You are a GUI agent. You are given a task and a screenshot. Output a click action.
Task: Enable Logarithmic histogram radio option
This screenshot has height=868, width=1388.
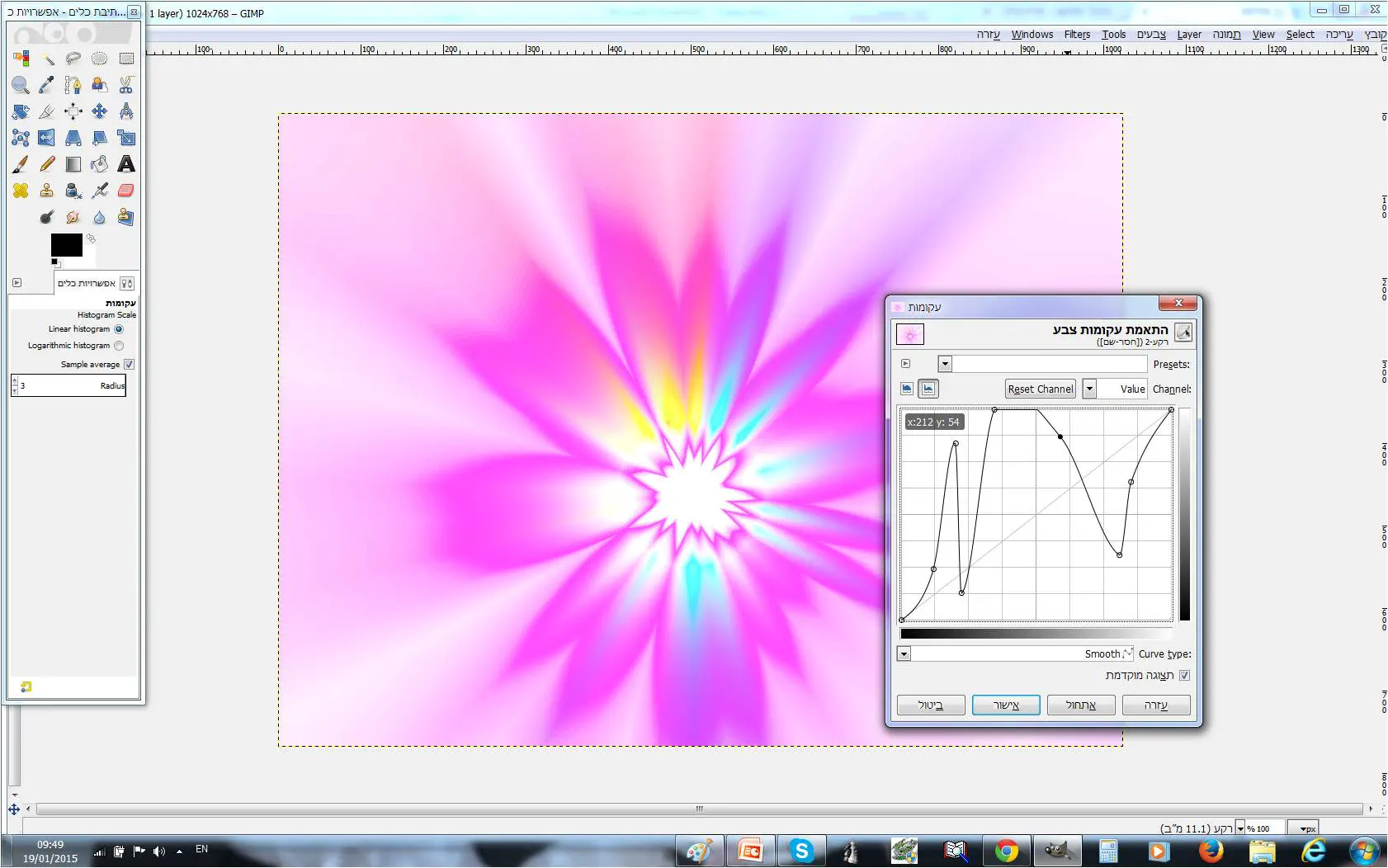click(119, 346)
